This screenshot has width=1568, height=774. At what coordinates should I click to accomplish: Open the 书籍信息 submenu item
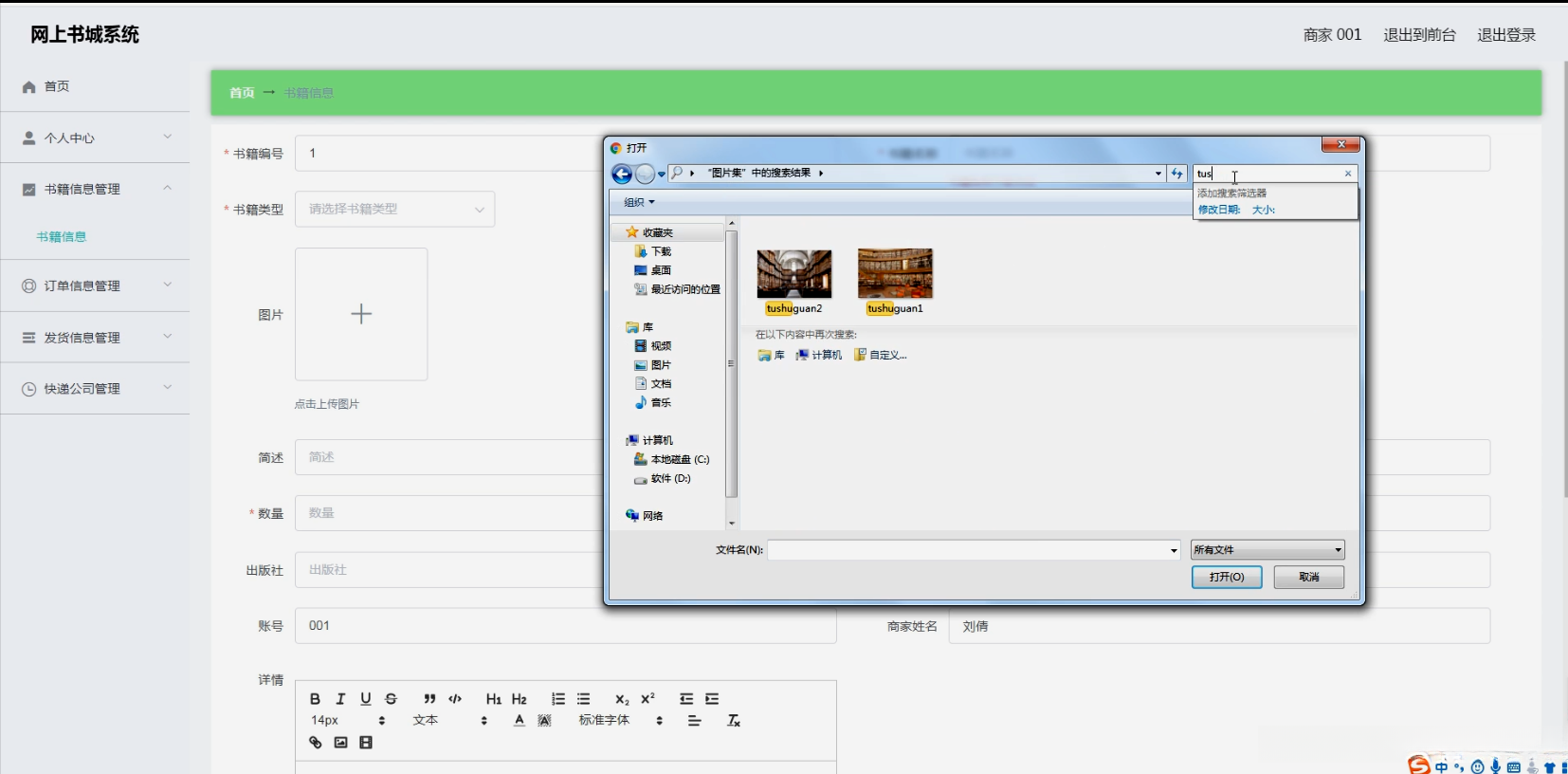pyautogui.click(x=62, y=237)
